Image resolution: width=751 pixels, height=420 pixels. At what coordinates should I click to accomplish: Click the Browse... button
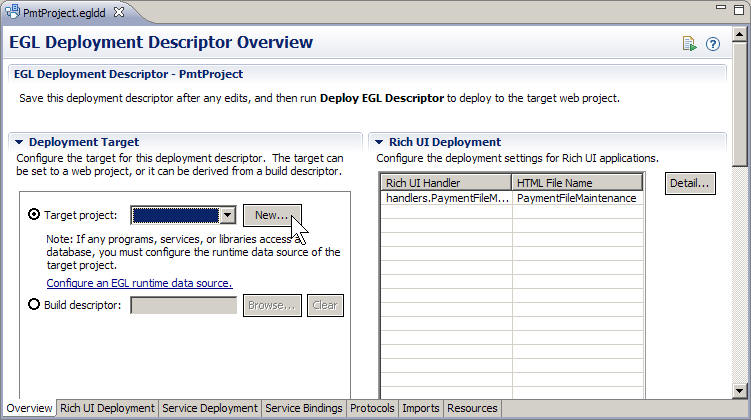point(272,306)
